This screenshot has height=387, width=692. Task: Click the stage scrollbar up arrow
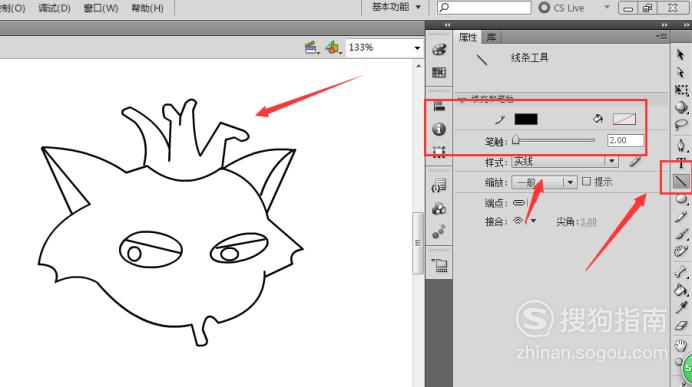418,66
